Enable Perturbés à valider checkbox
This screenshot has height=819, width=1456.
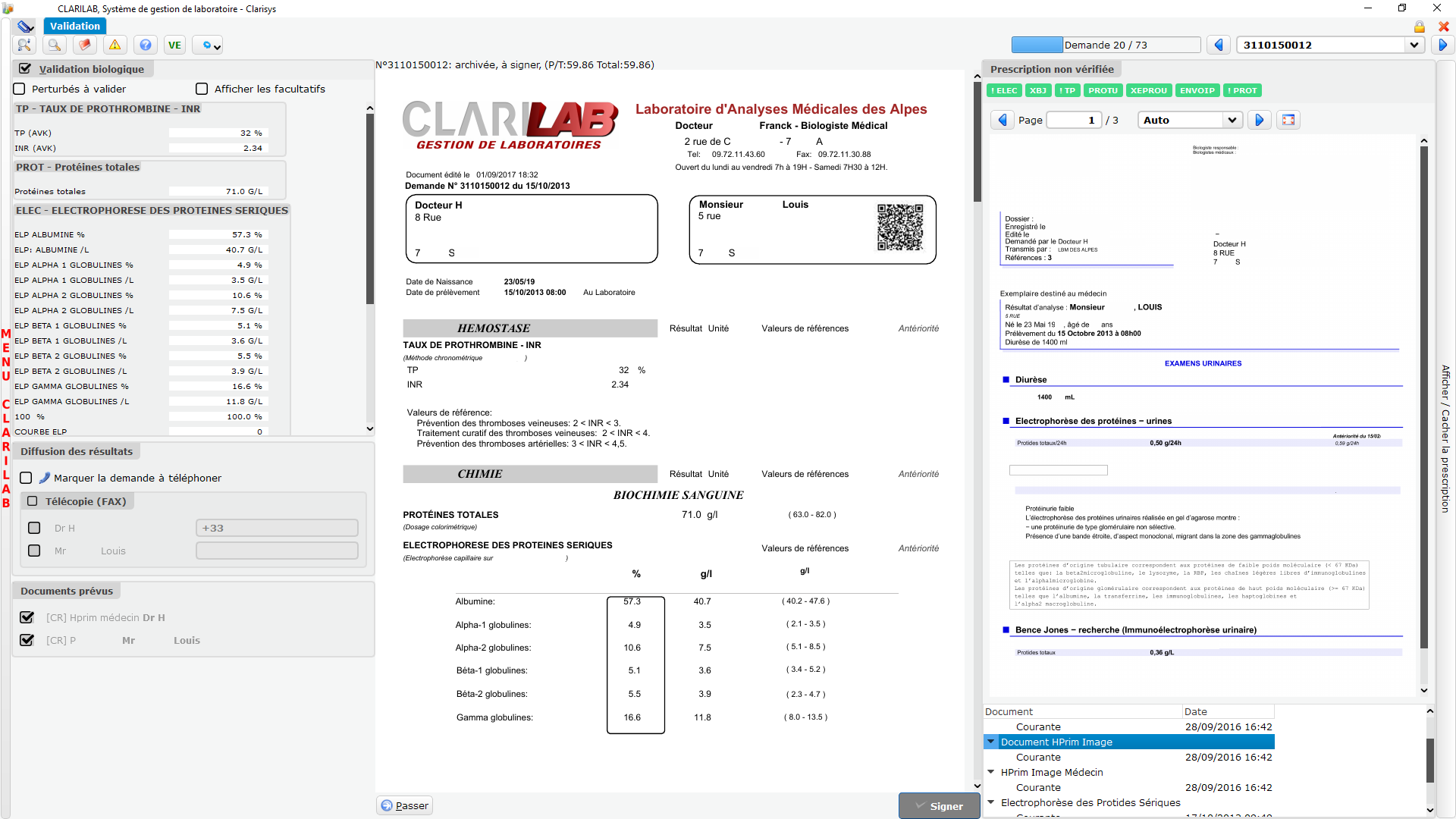20,89
